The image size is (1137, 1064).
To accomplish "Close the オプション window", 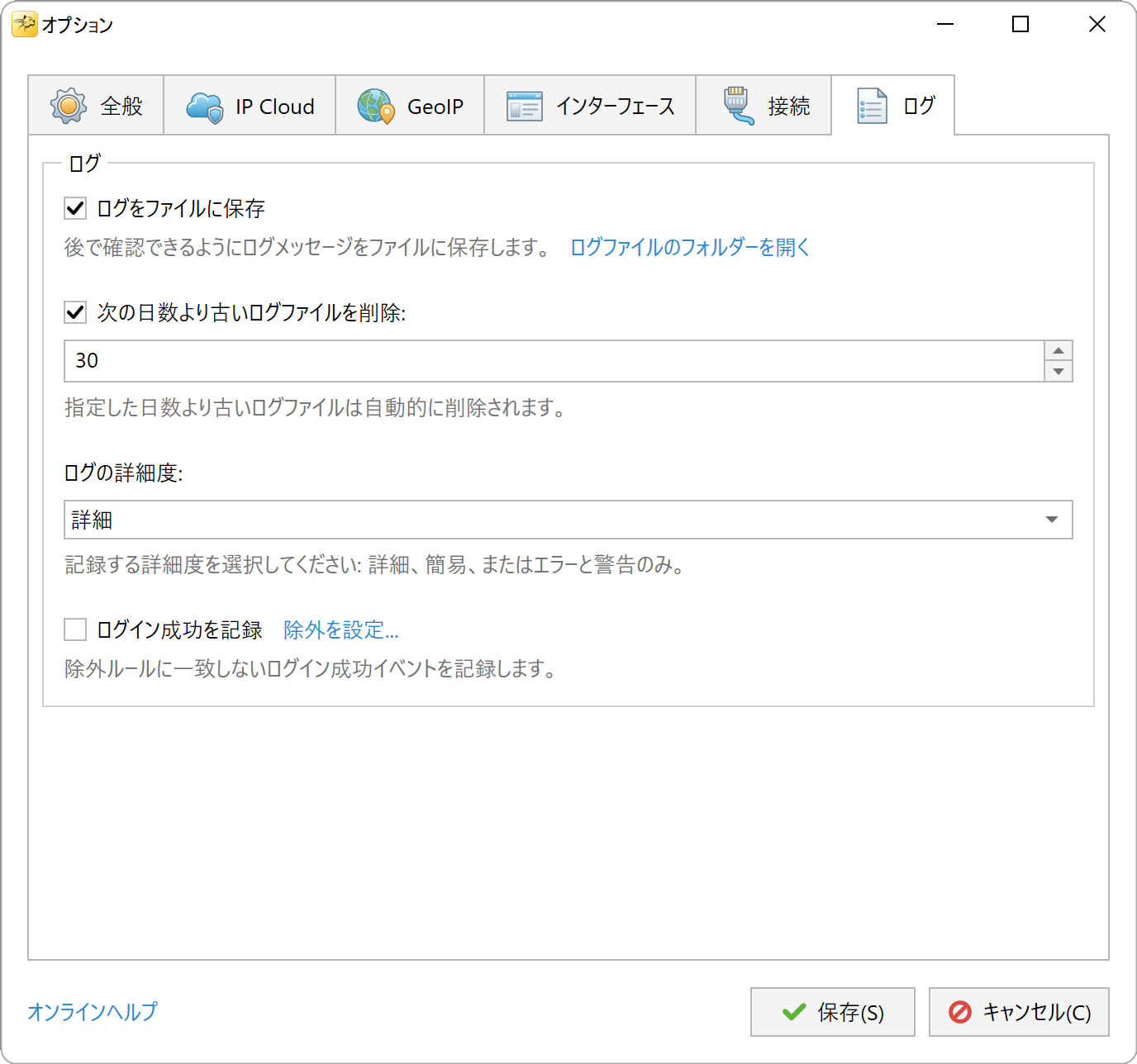I will [x=1097, y=25].
